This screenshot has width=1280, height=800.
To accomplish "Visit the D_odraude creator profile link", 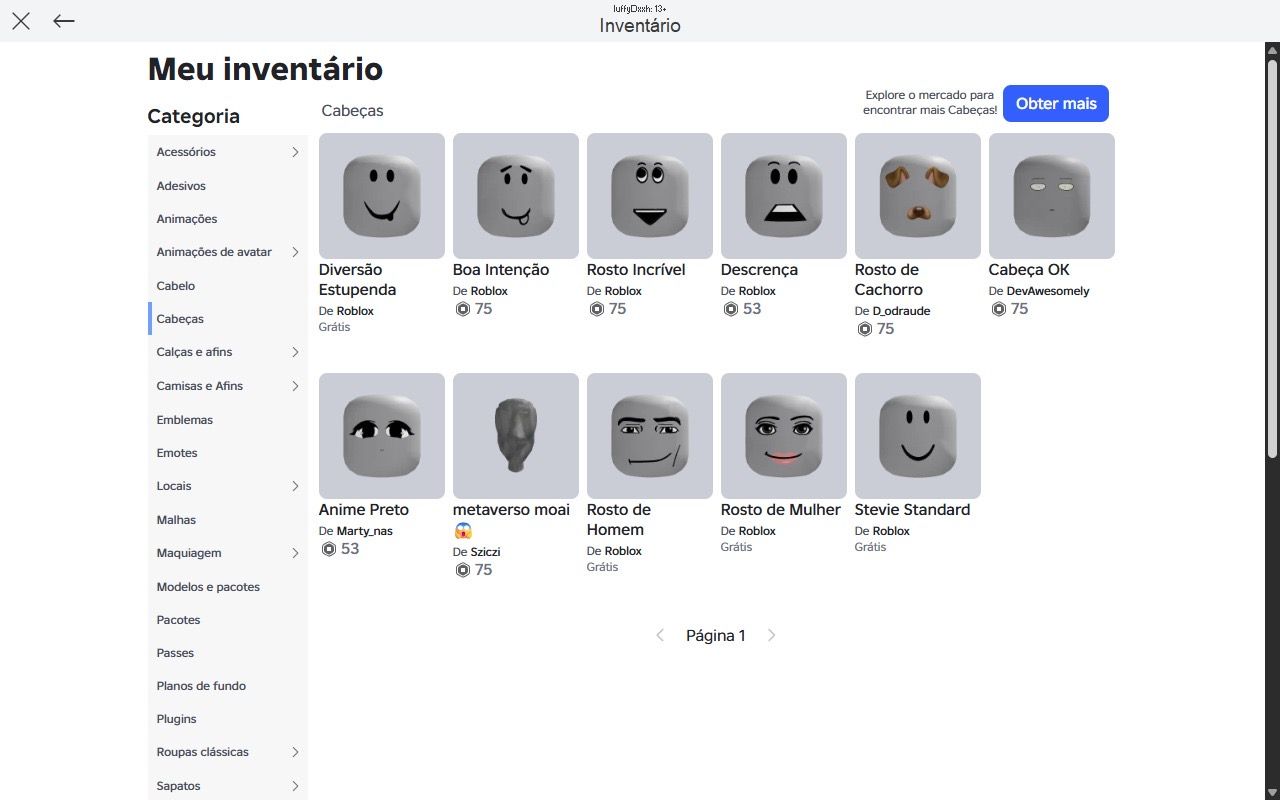I will point(901,311).
